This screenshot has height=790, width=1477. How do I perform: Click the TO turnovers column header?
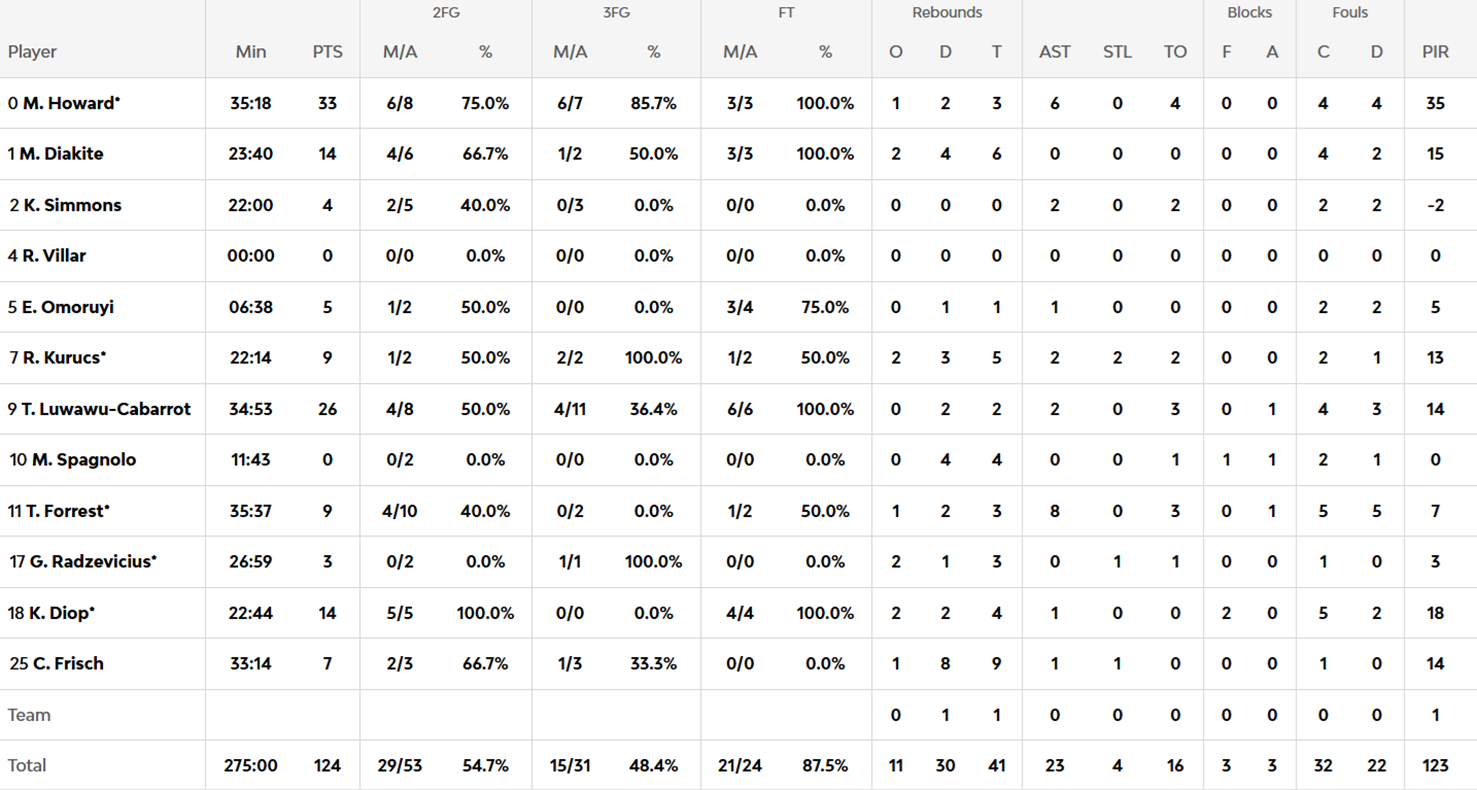[1175, 52]
